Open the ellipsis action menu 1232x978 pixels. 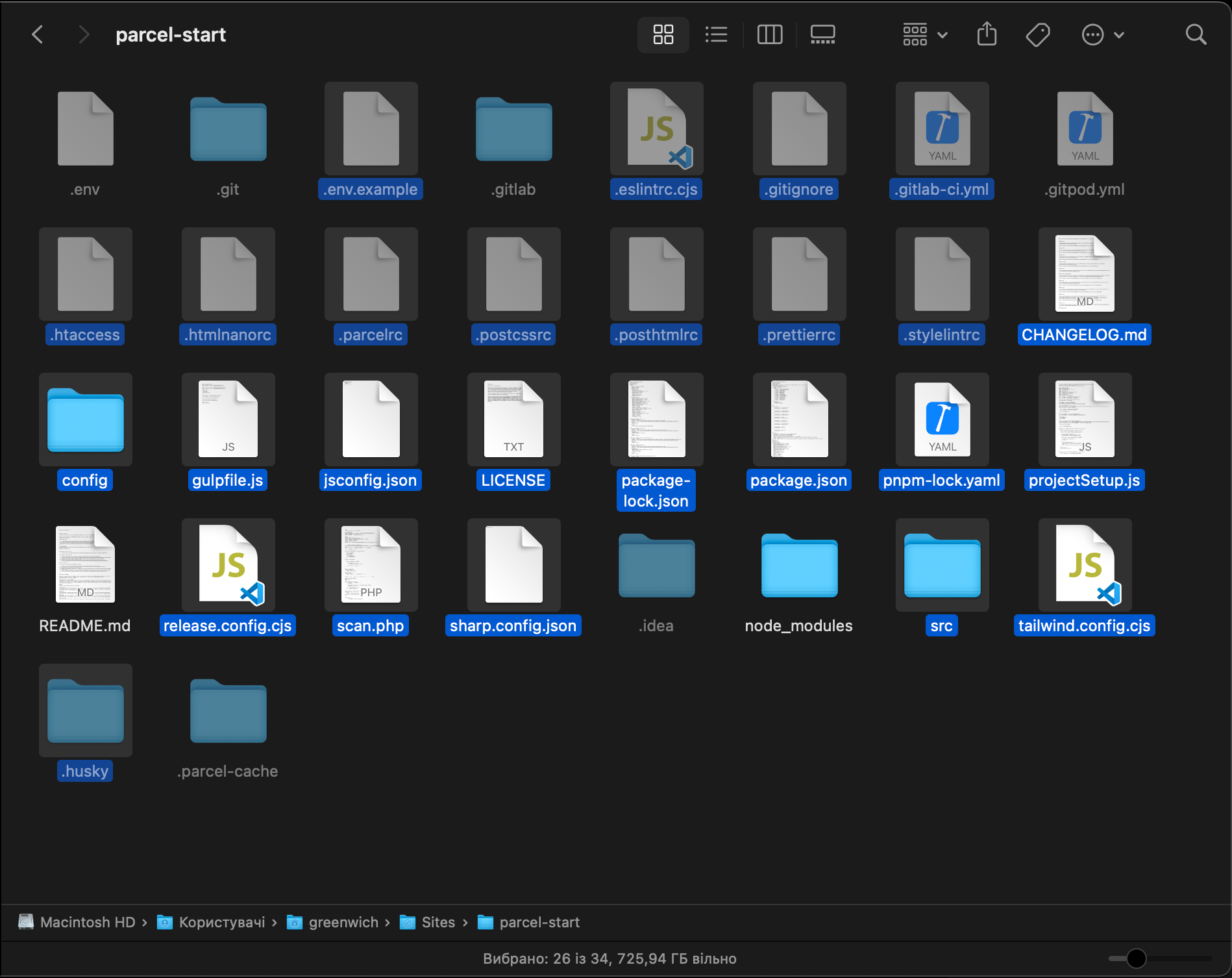click(x=1102, y=34)
